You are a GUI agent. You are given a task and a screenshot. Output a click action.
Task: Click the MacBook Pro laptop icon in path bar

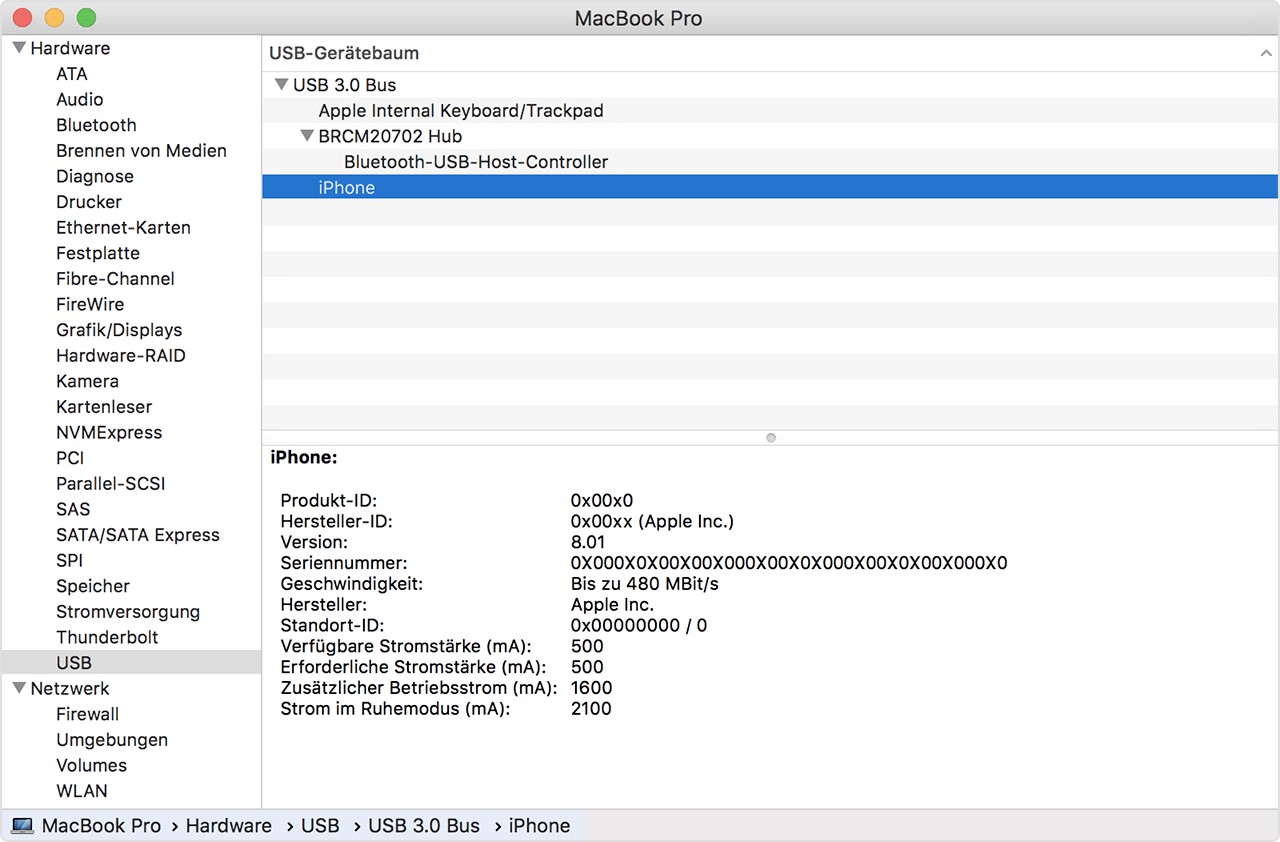(x=22, y=826)
